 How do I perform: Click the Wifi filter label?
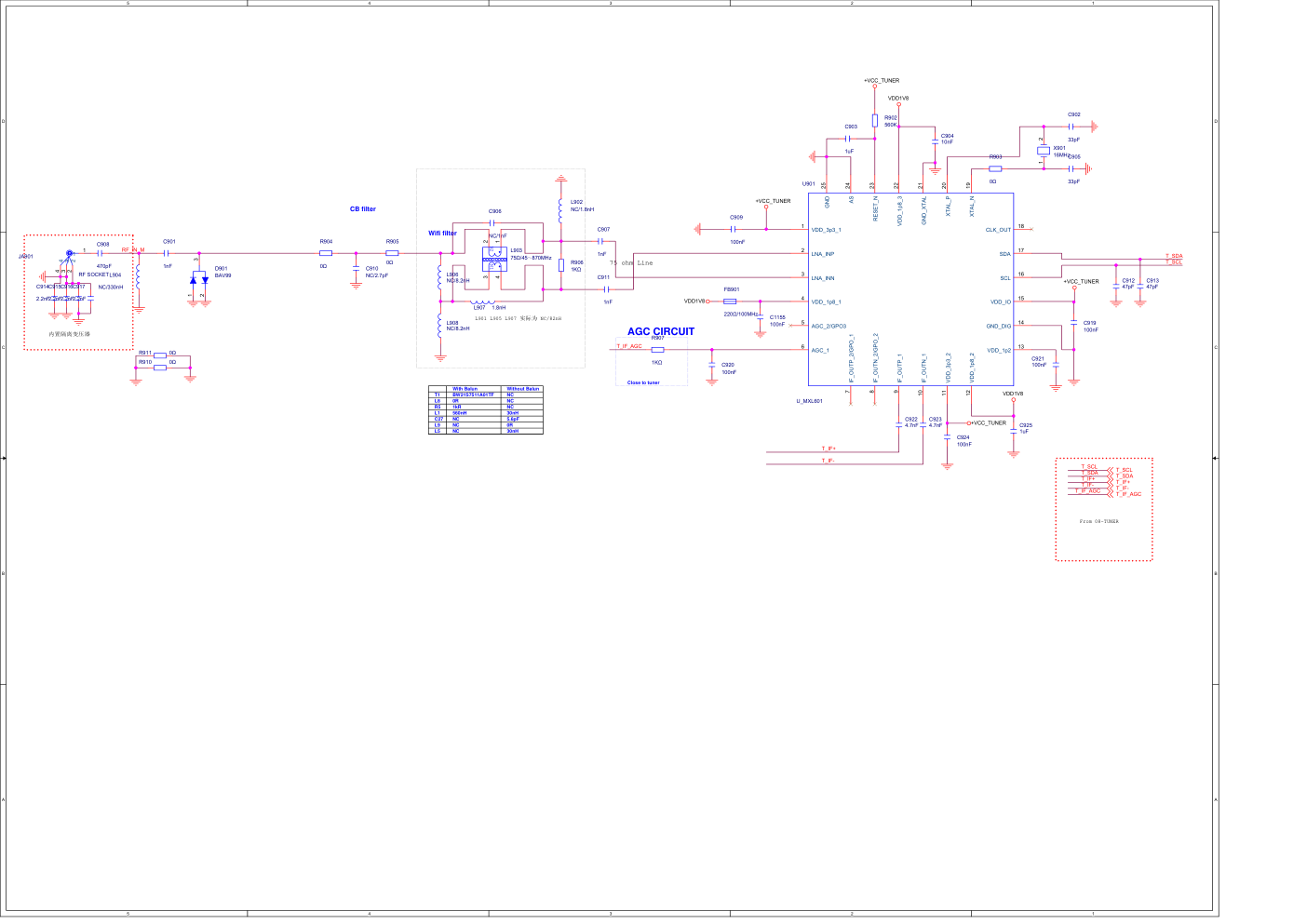coord(442,234)
